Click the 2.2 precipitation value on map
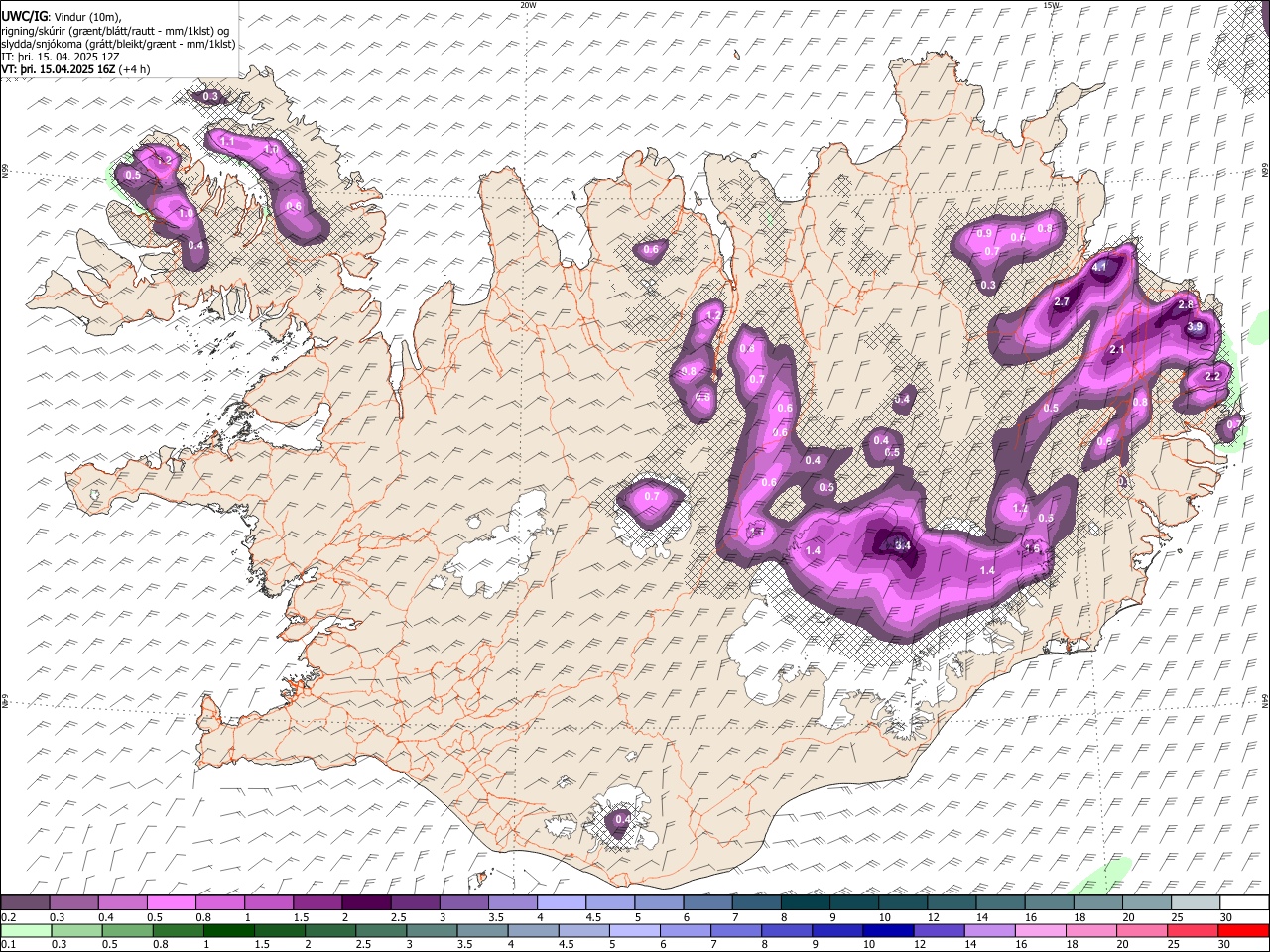 click(x=1211, y=377)
